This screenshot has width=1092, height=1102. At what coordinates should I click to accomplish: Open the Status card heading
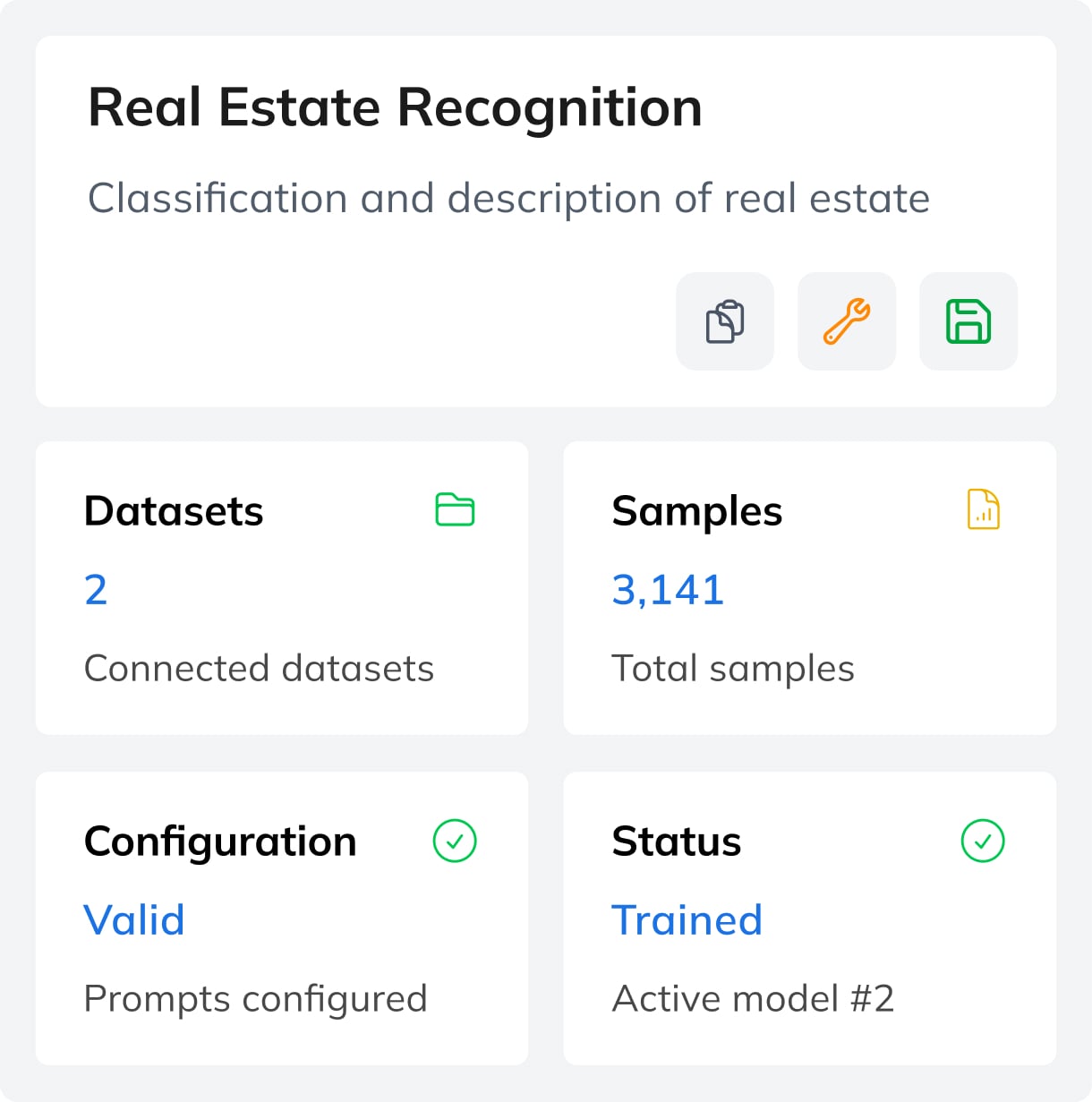tap(677, 841)
